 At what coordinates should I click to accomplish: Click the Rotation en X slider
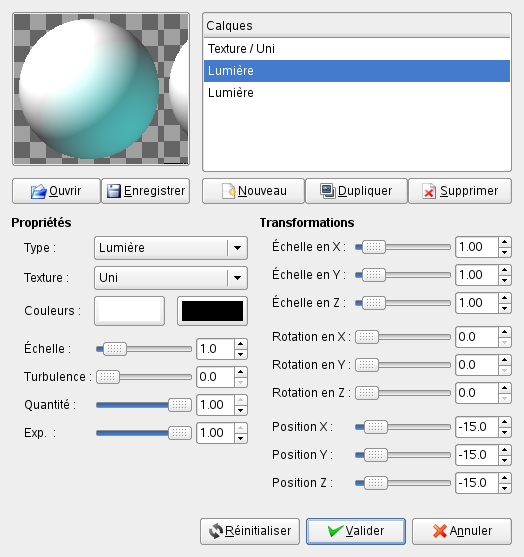[x=403, y=337]
